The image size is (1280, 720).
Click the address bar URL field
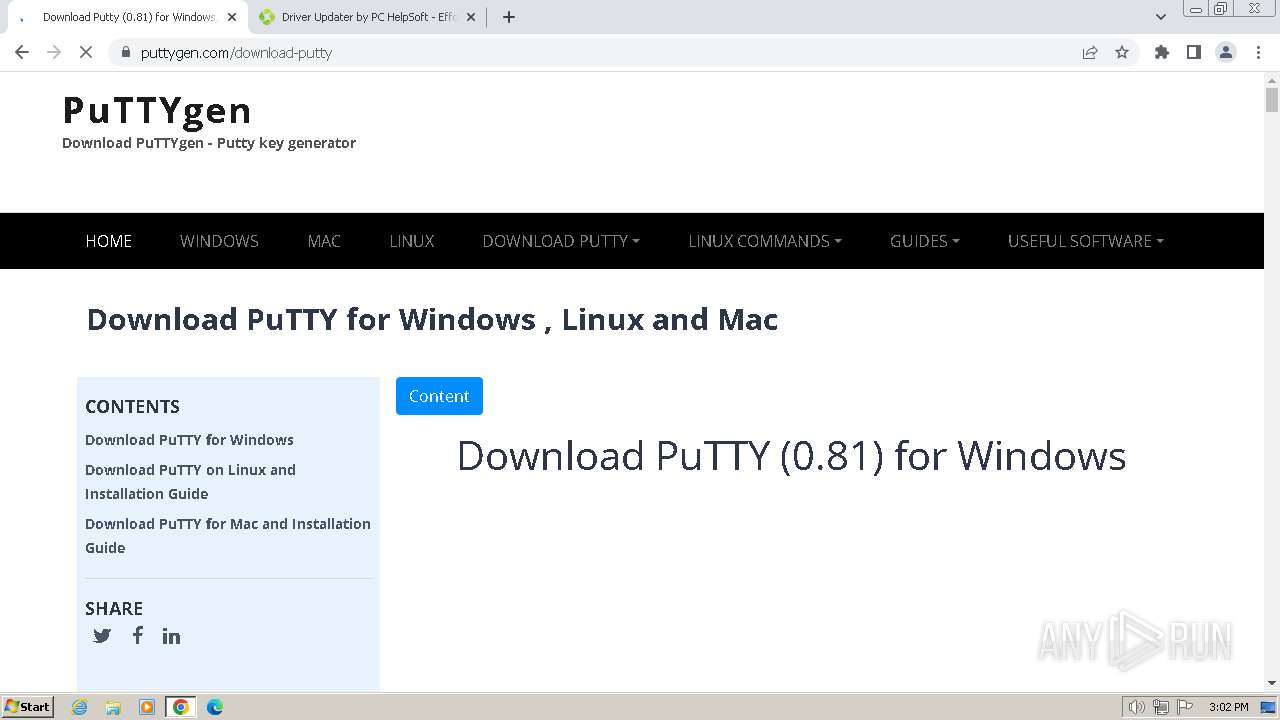[x=600, y=52]
